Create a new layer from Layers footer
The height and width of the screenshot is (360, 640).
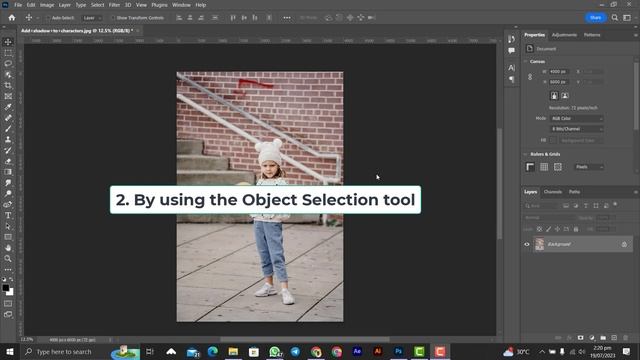click(614, 338)
